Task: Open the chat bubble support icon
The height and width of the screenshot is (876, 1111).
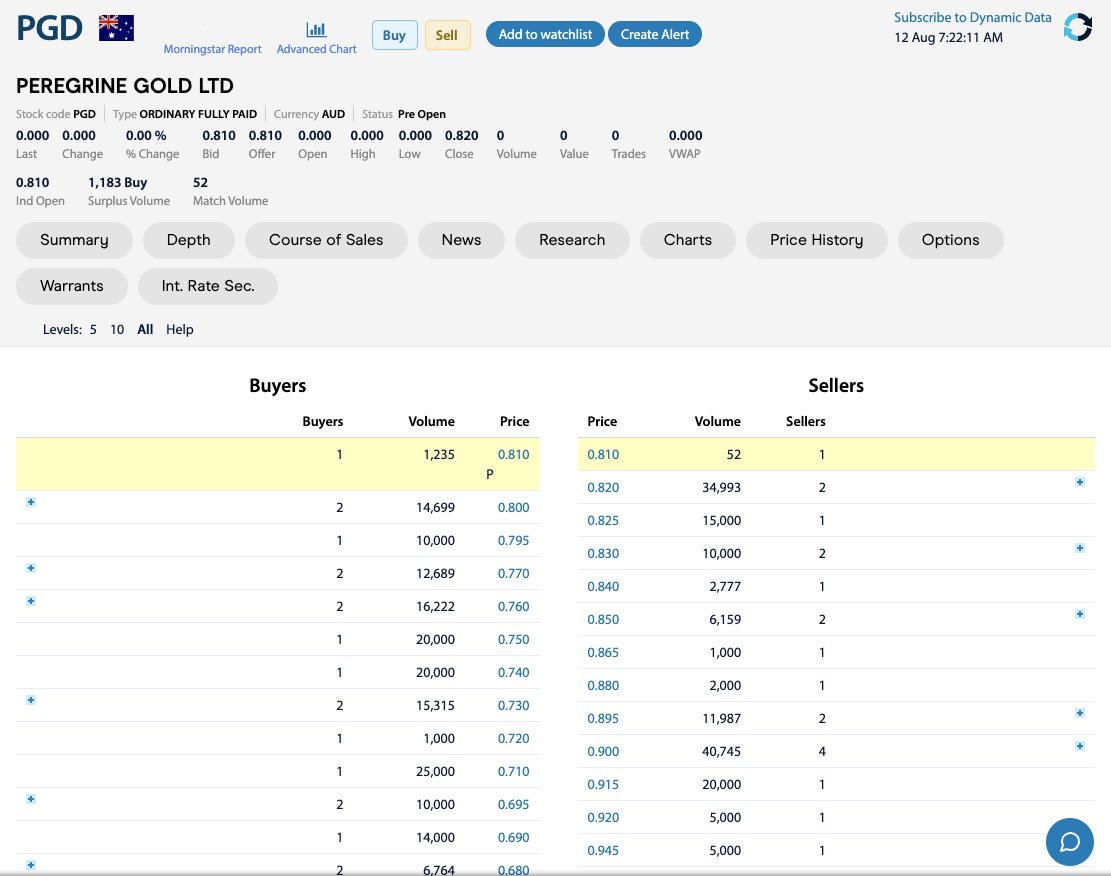Action: [x=1069, y=841]
